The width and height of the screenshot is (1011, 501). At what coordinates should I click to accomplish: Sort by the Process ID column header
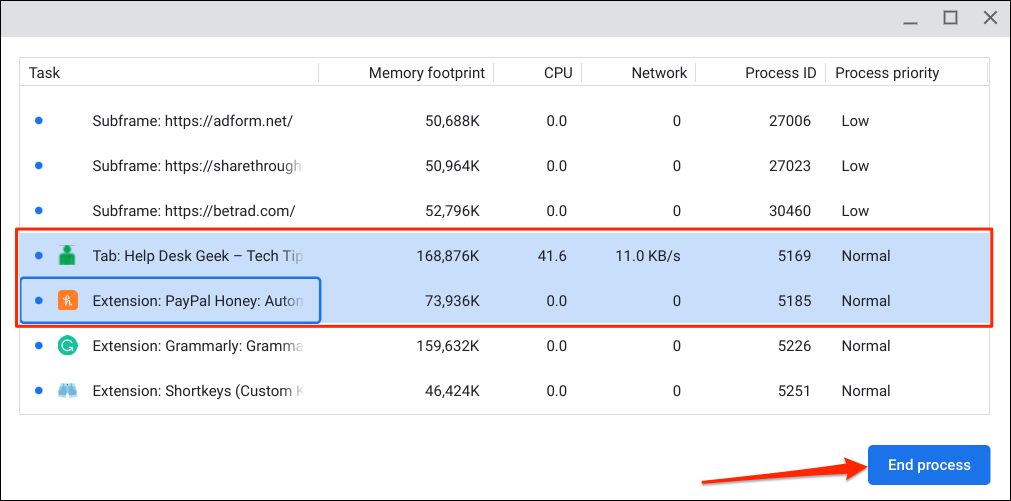pos(780,73)
